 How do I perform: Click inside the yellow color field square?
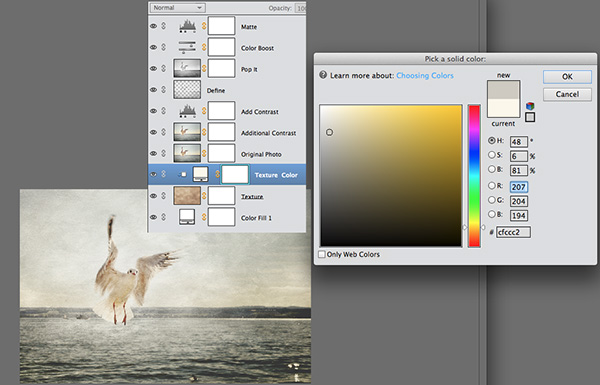click(x=391, y=175)
